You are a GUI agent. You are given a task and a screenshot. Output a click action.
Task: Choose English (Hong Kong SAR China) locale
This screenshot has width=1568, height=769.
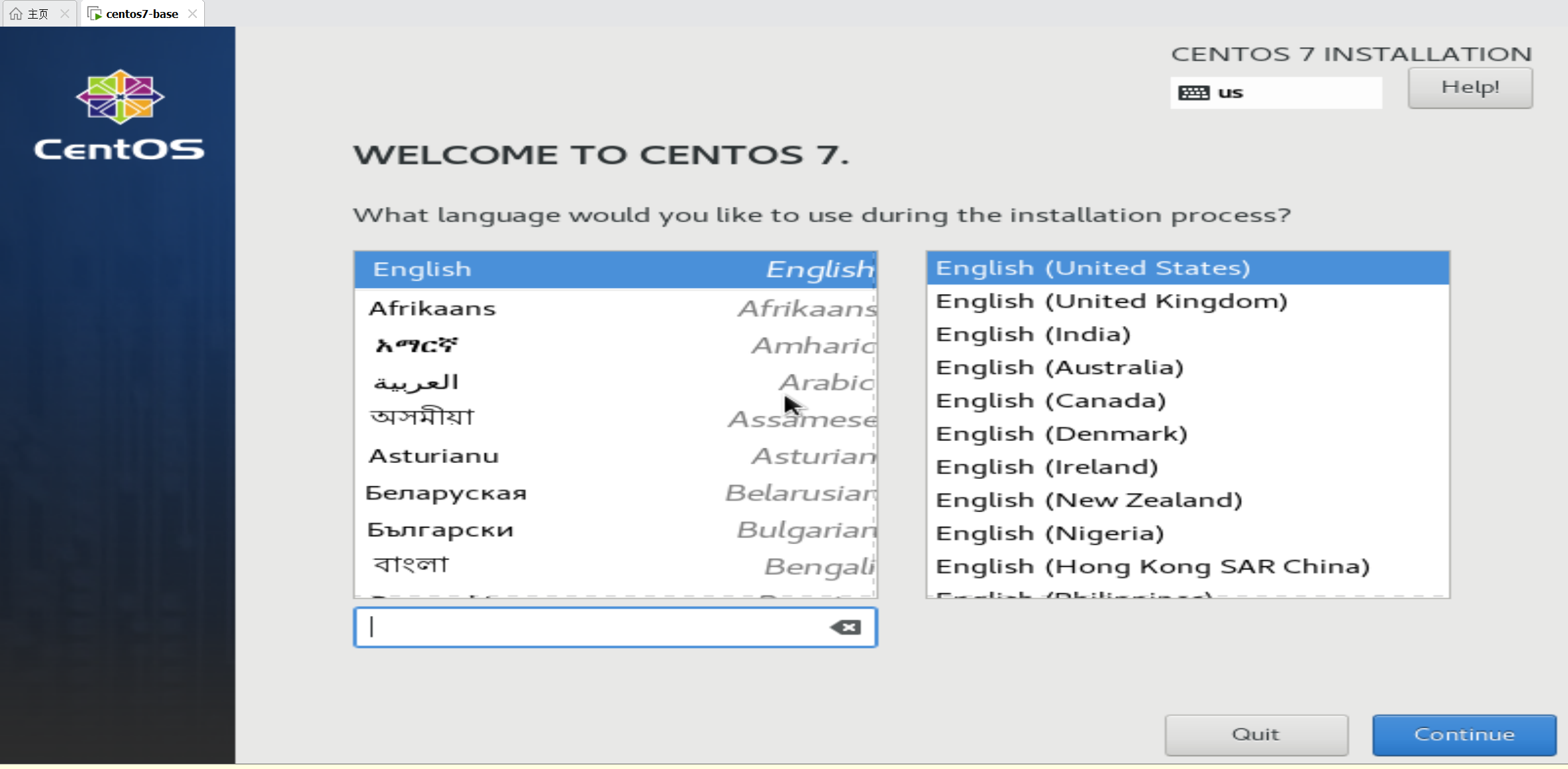1187,567
